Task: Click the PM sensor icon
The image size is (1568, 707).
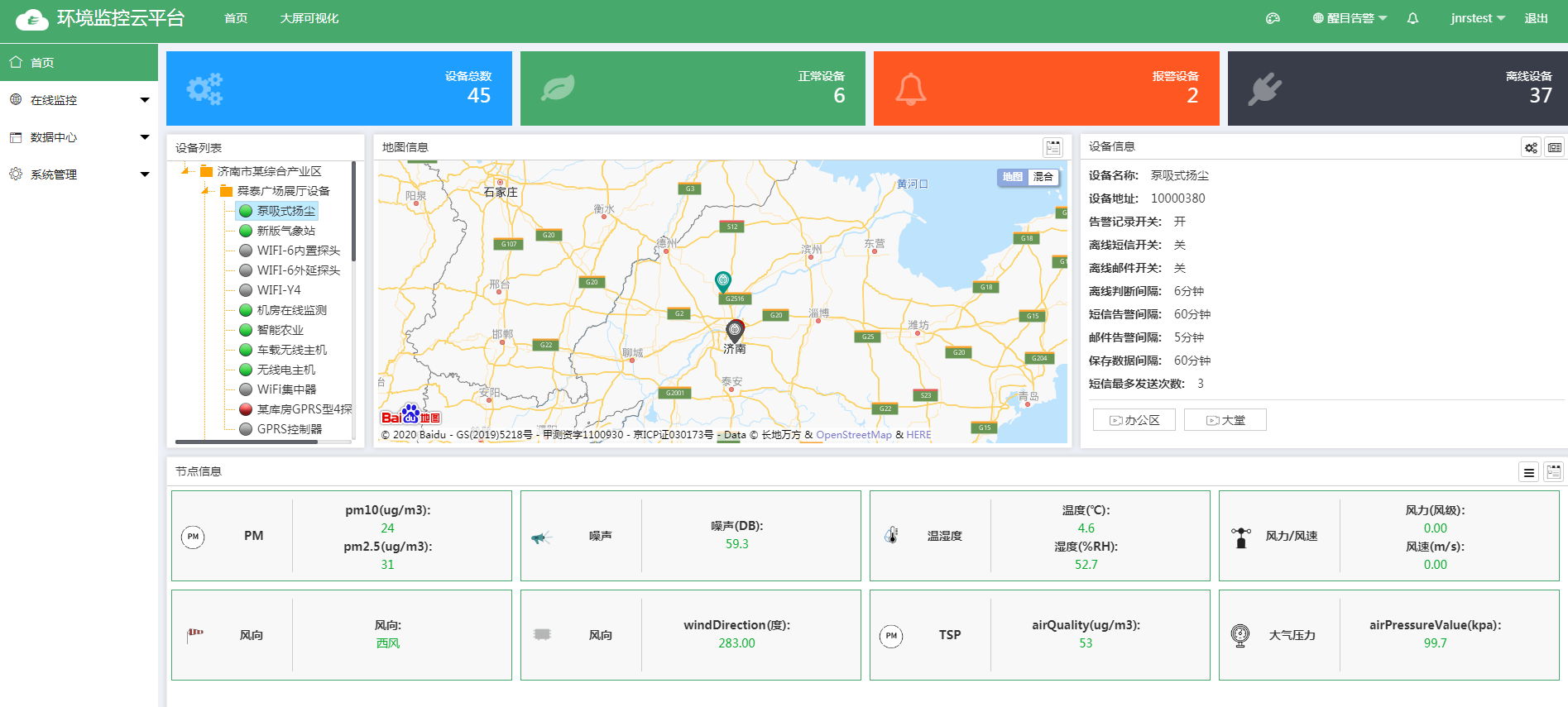Action: pyautogui.click(x=193, y=537)
